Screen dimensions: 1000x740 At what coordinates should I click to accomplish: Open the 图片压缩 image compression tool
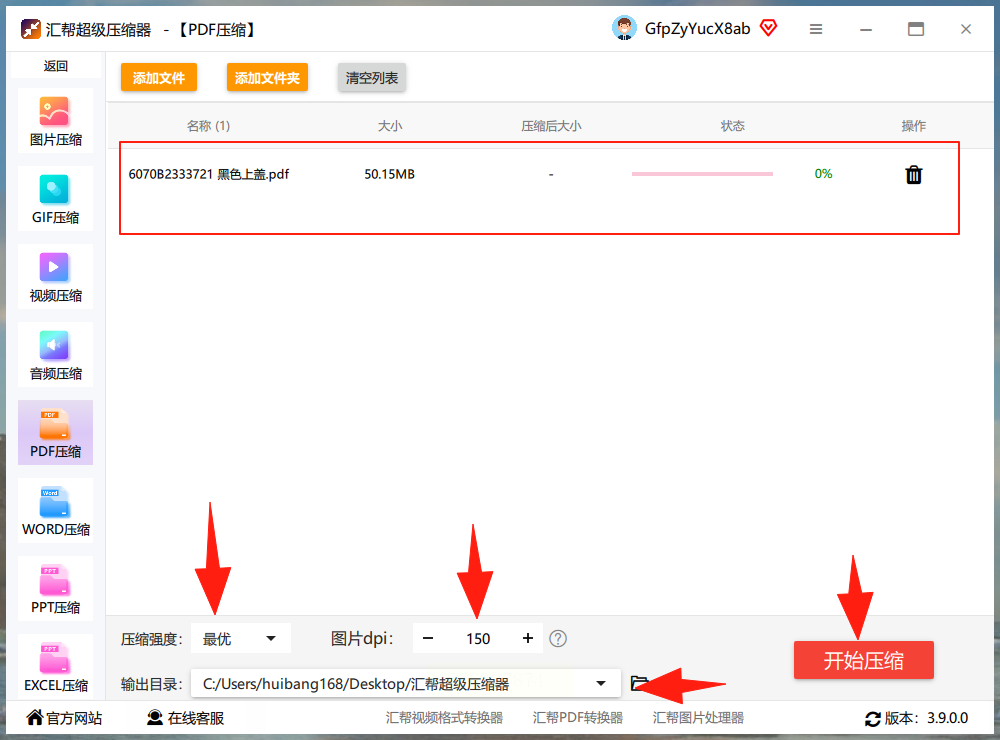click(55, 121)
